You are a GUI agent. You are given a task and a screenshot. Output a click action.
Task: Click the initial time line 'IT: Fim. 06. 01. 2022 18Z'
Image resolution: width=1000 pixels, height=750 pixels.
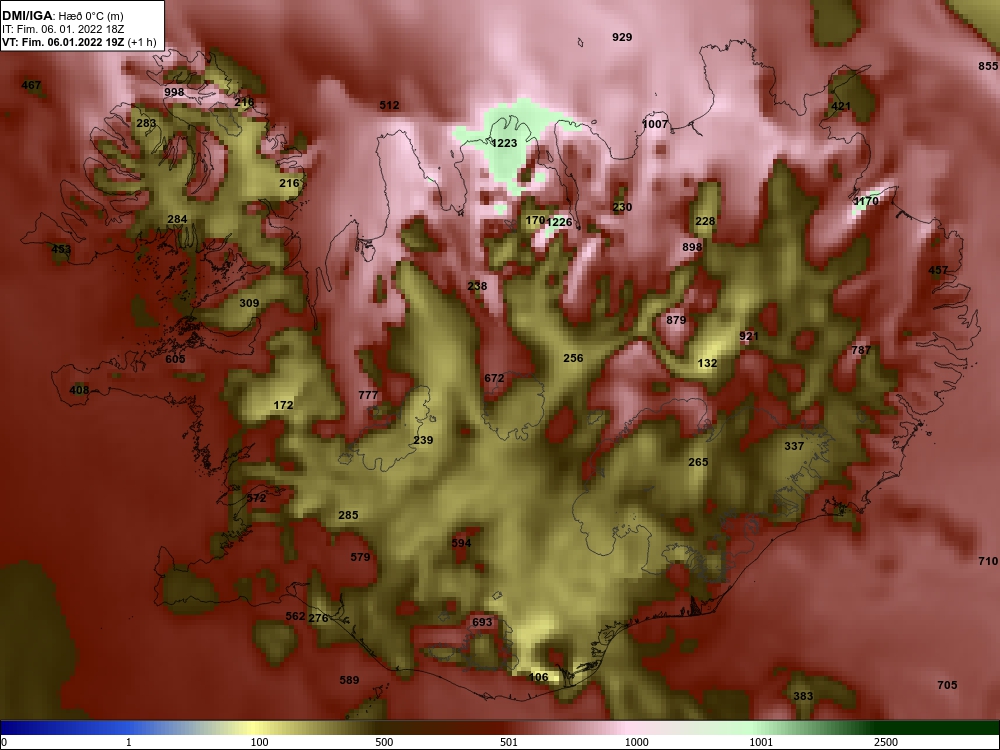click(62, 29)
